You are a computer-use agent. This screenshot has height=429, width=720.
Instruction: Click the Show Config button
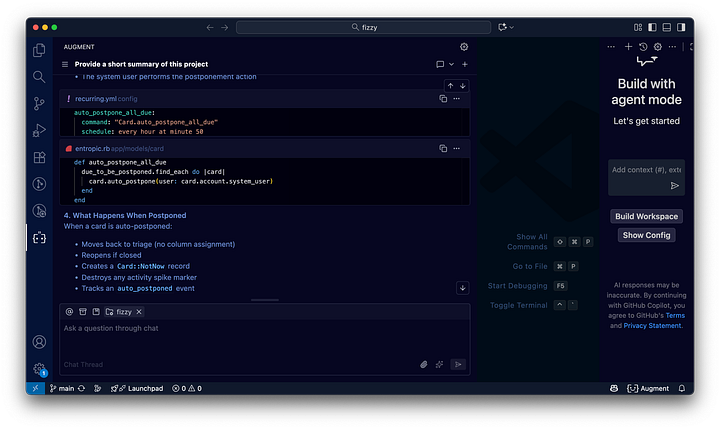(646, 235)
